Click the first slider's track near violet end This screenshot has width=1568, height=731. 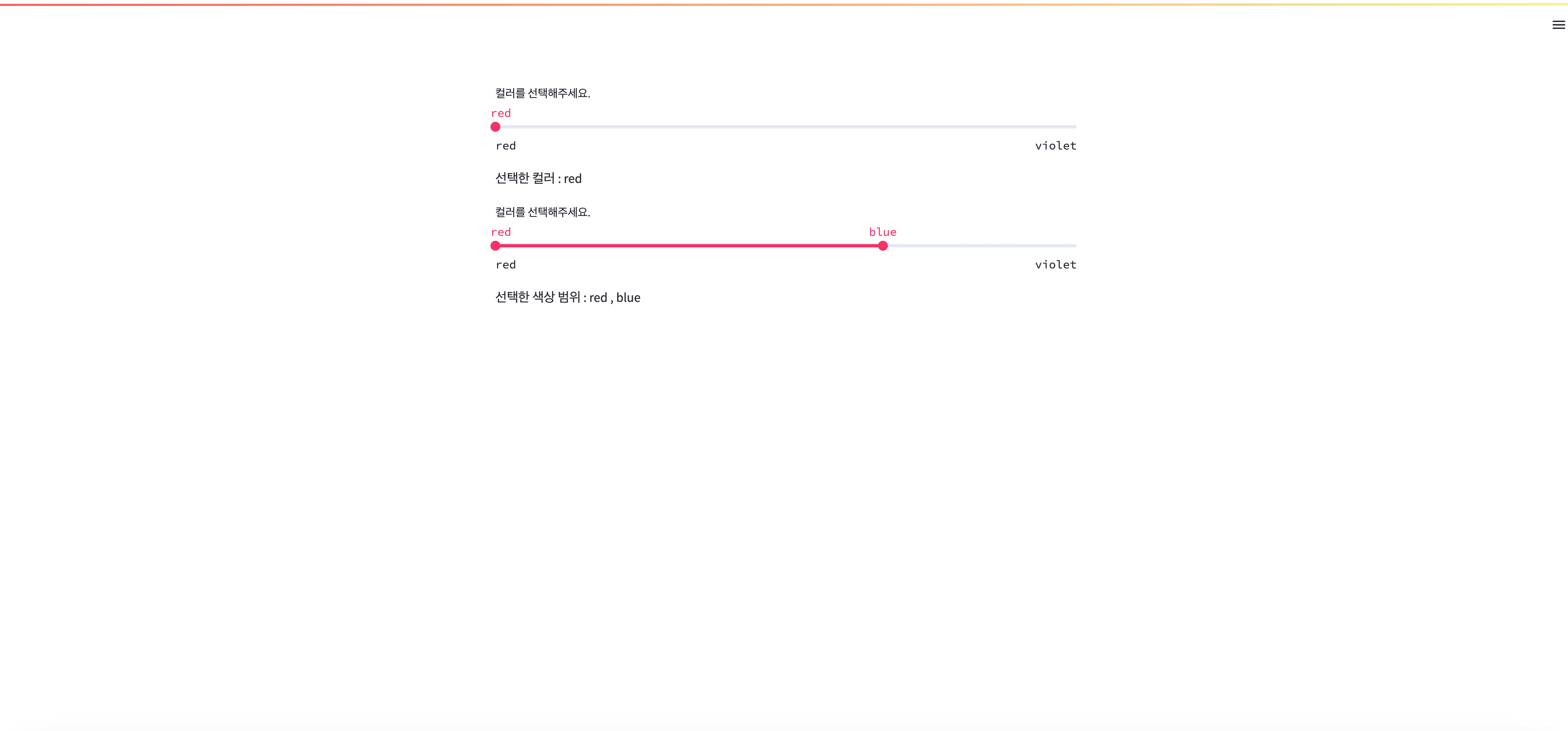click(1035, 127)
